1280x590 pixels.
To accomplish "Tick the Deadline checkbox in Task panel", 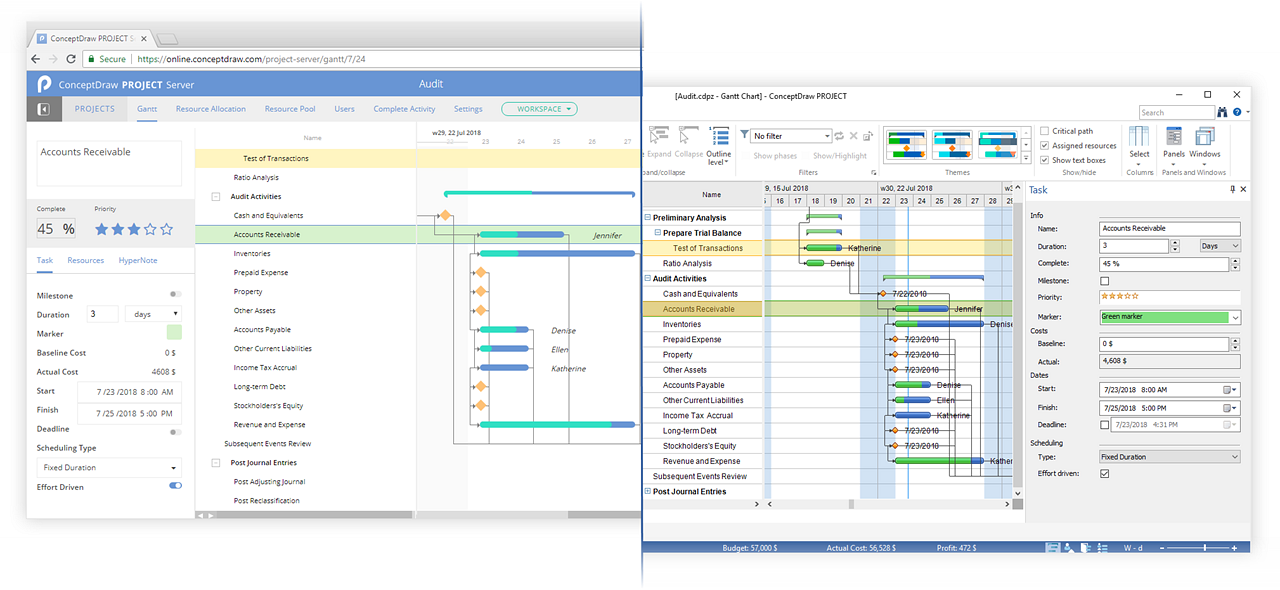I will click(x=1104, y=424).
